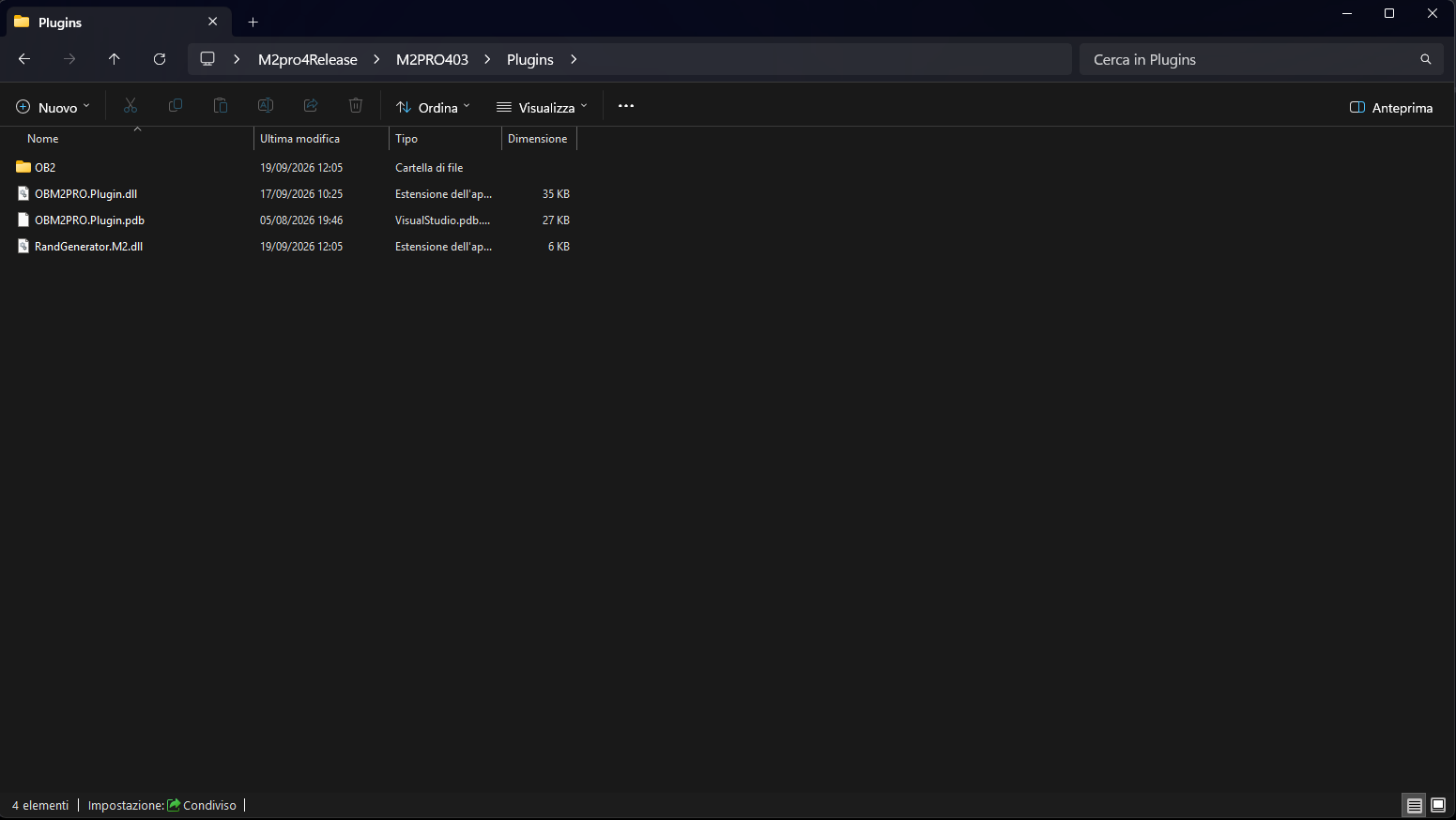Click the Condiviso status bar entry

tap(202, 805)
